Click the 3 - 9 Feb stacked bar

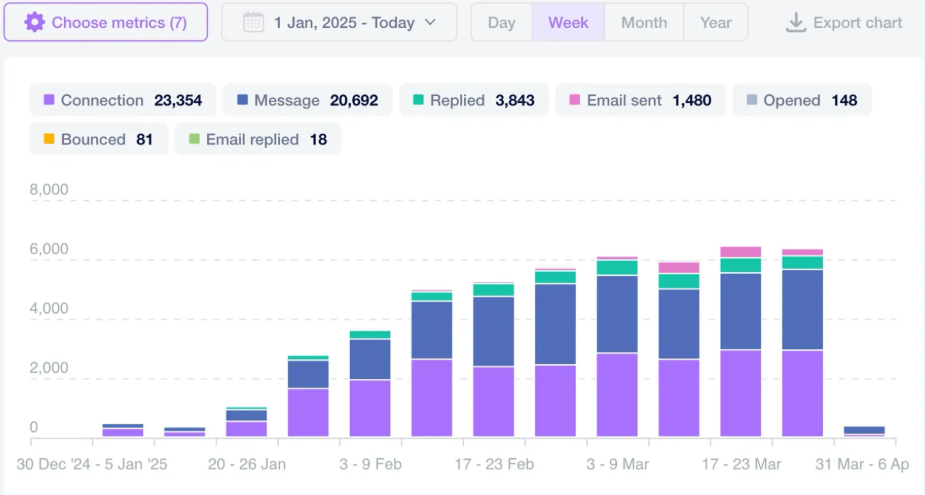(370, 390)
